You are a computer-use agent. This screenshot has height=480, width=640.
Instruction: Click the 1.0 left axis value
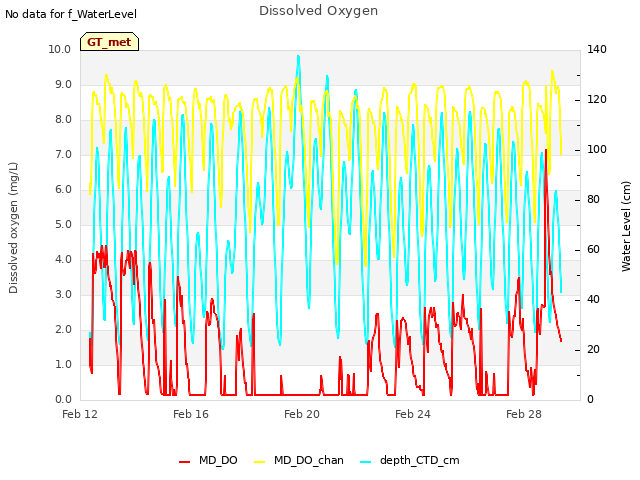point(63,364)
